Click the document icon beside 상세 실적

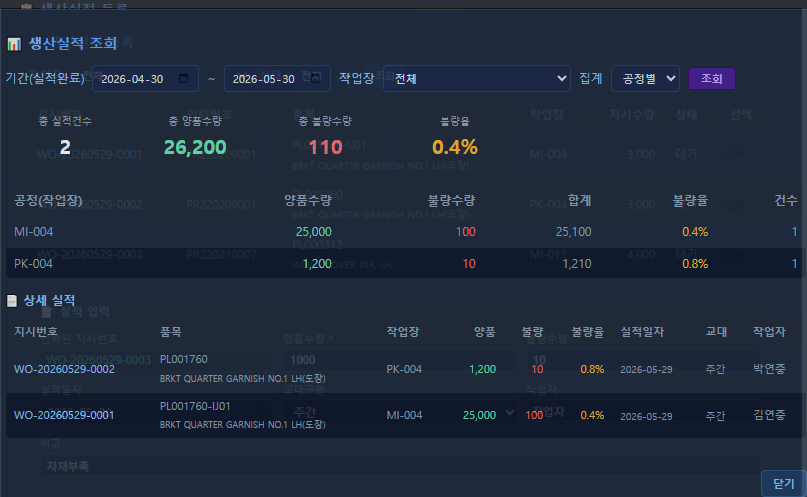tap(12, 301)
